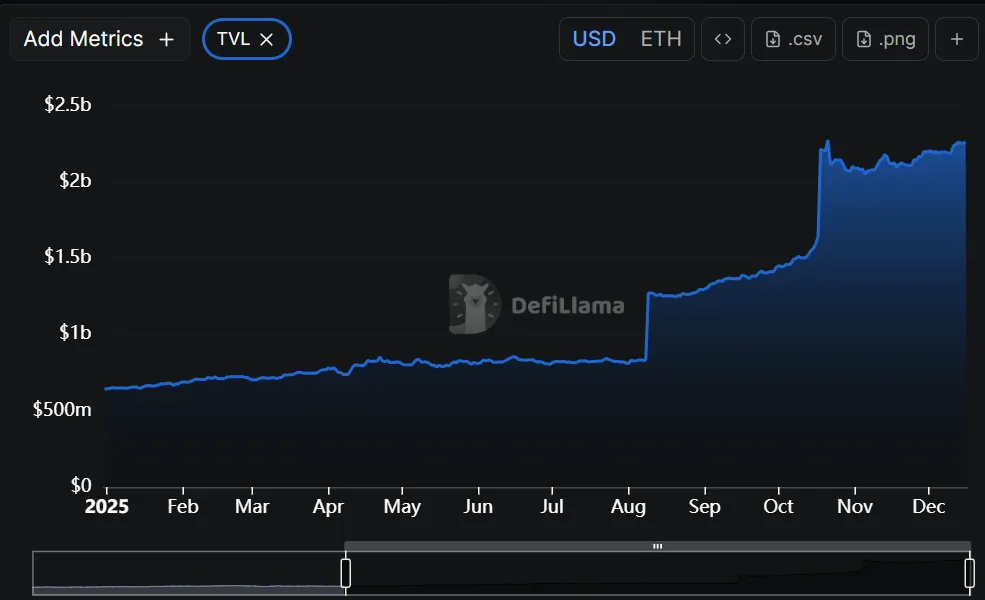Click the USD tab in the currency switcher
Image resolution: width=985 pixels, height=600 pixels.
pos(594,38)
